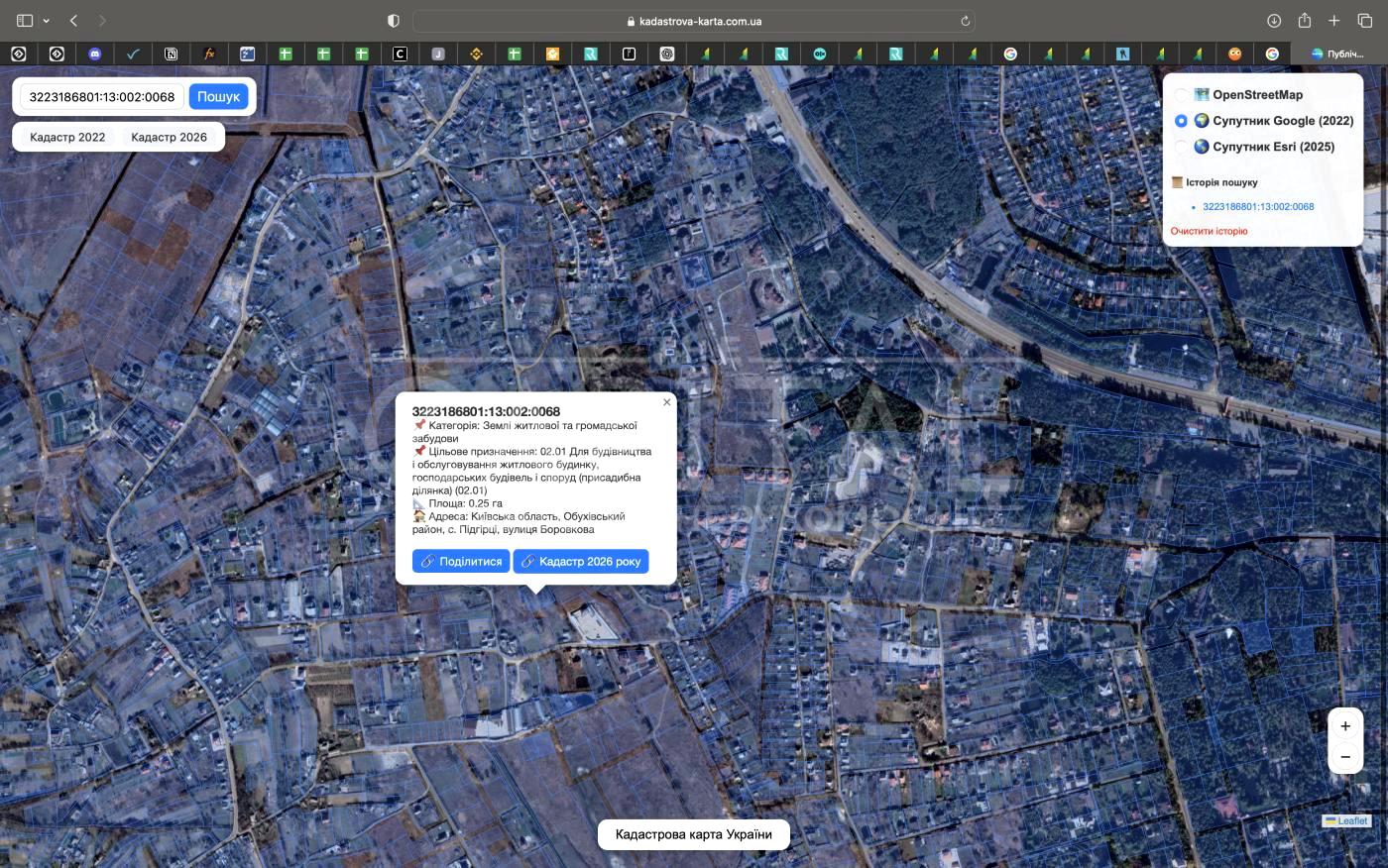This screenshot has height=868, width=1388.
Task: Switch to the Кадастр 2026 layer
Action: pos(170,137)
